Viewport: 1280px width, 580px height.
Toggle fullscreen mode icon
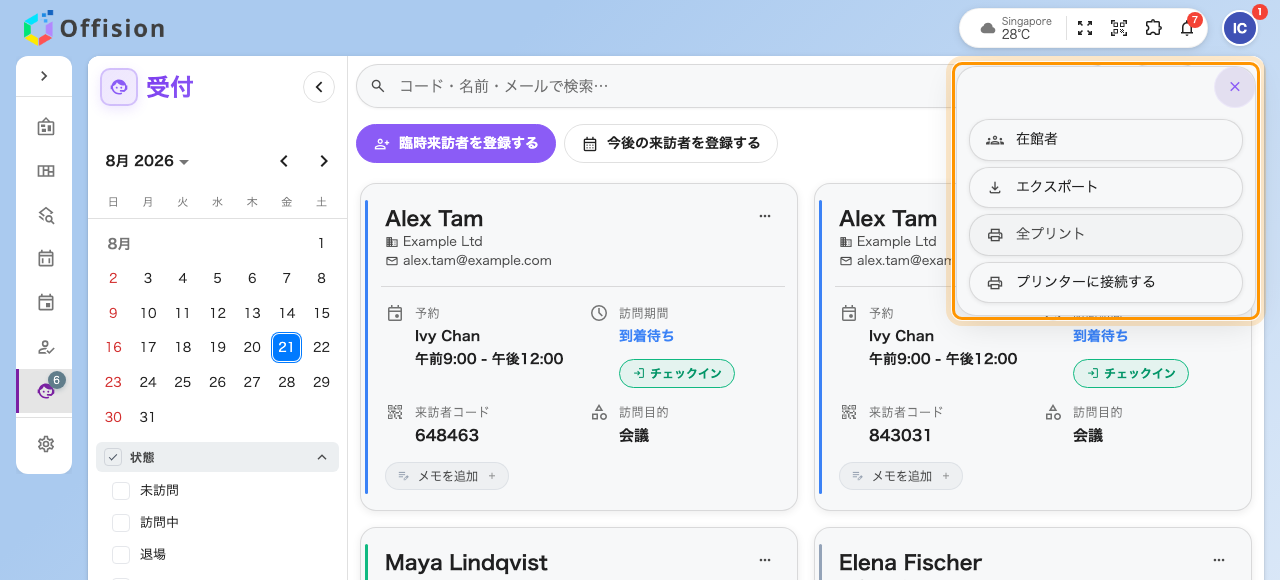click(1085, 28)
